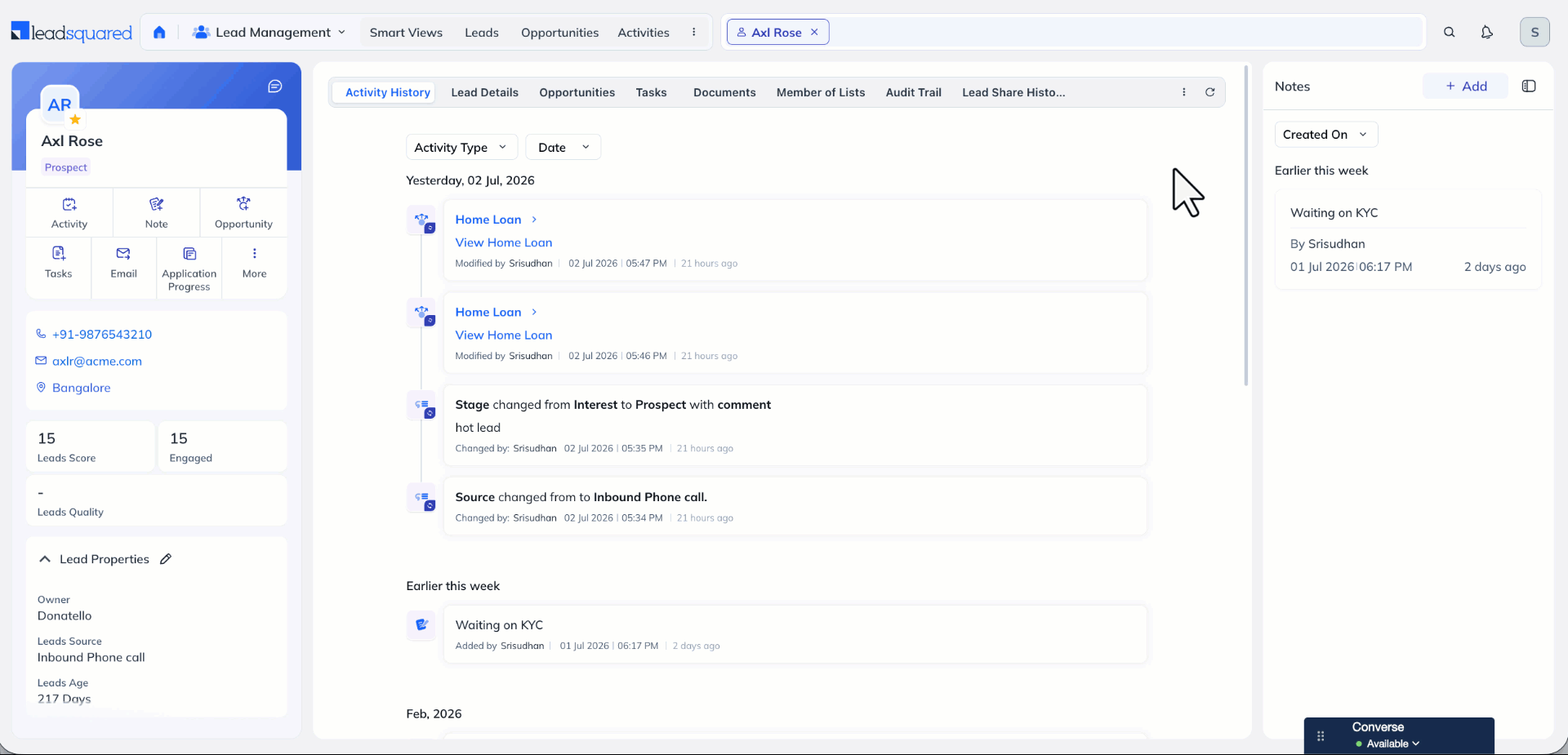
Task: Toggle the star on Axl Rose avatar
Action: (x=75, y=119)
